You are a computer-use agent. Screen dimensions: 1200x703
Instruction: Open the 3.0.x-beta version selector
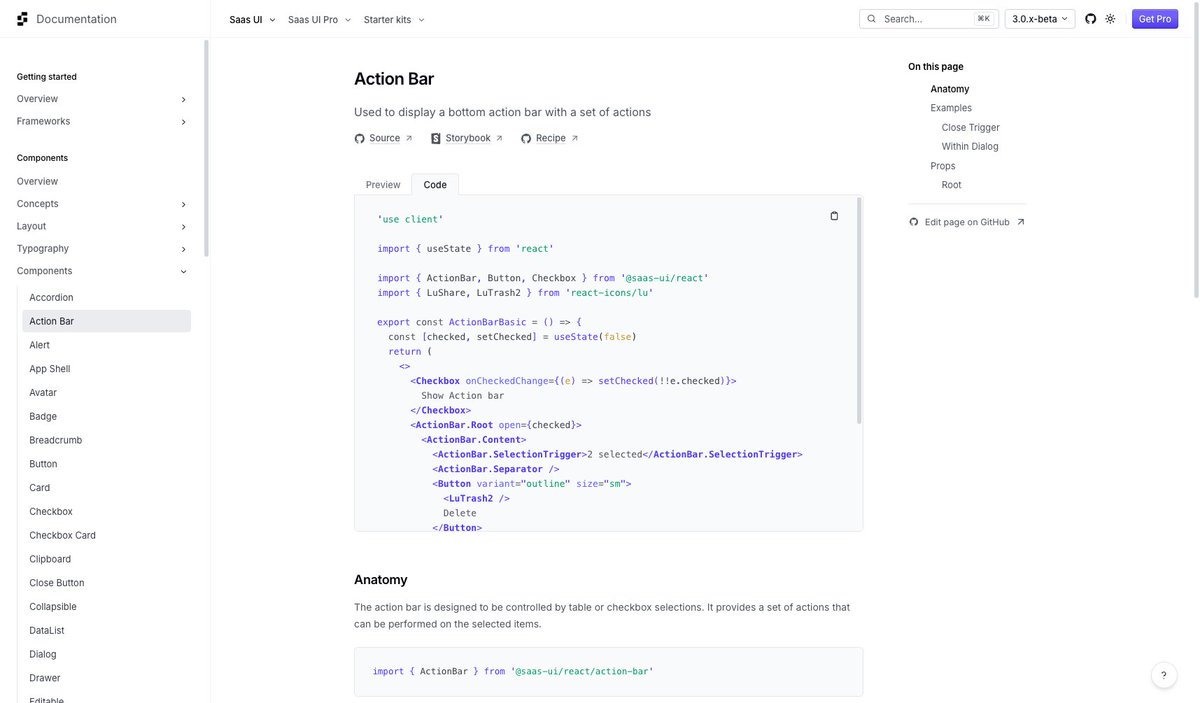point(1040,19)
